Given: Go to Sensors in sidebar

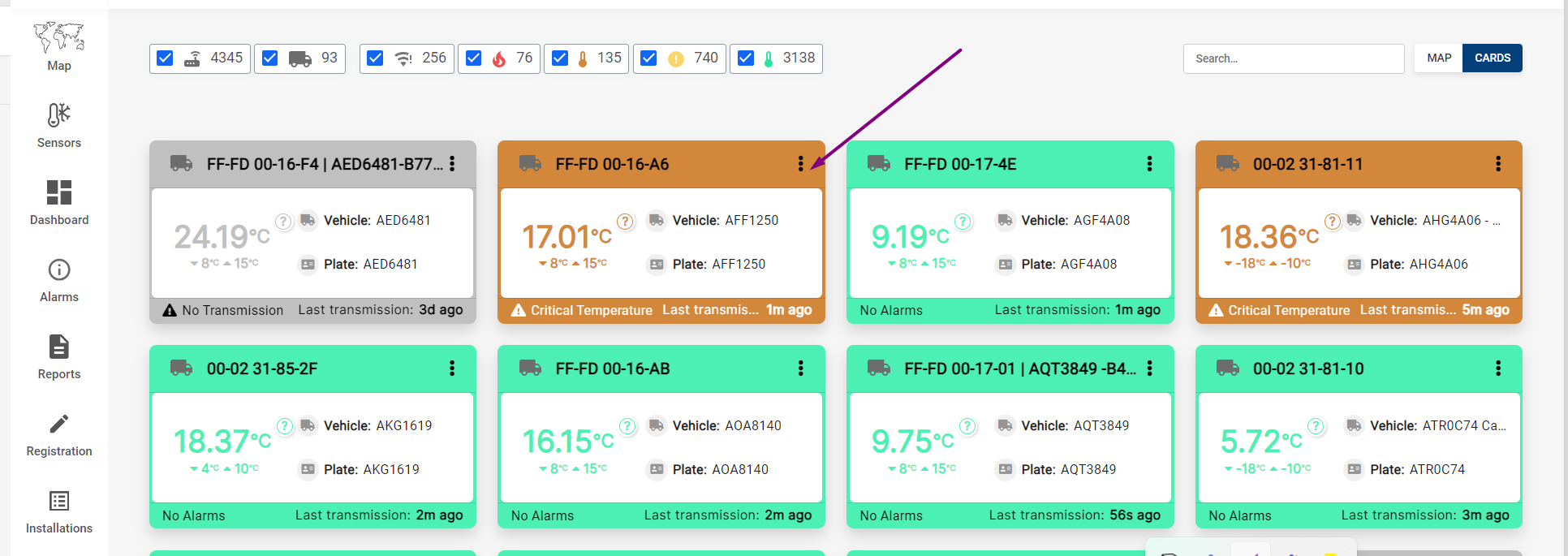Looking at the screenshot, I should (x=58, y=125).
